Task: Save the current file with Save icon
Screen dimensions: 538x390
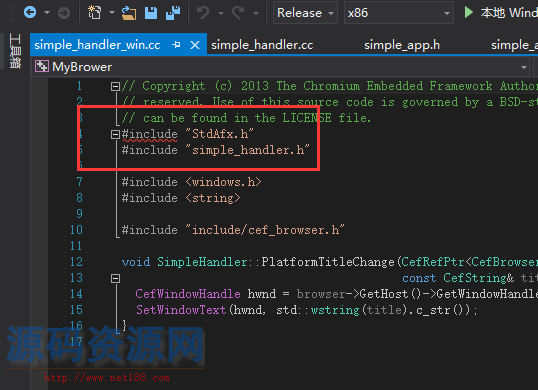Action: (x=151, y=13)
